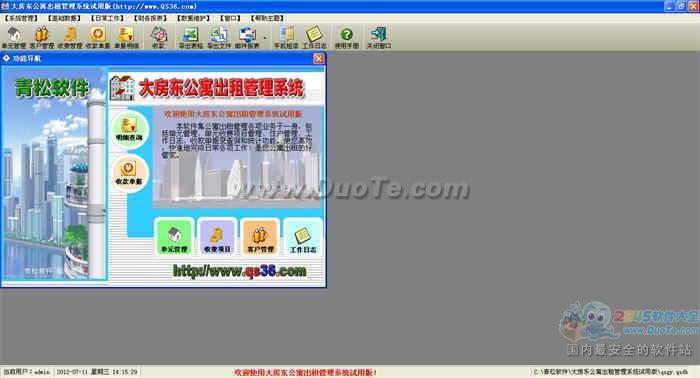Follow the www.qs36.com link
This screenshot has width=700, height=378.
pos(240,271)
